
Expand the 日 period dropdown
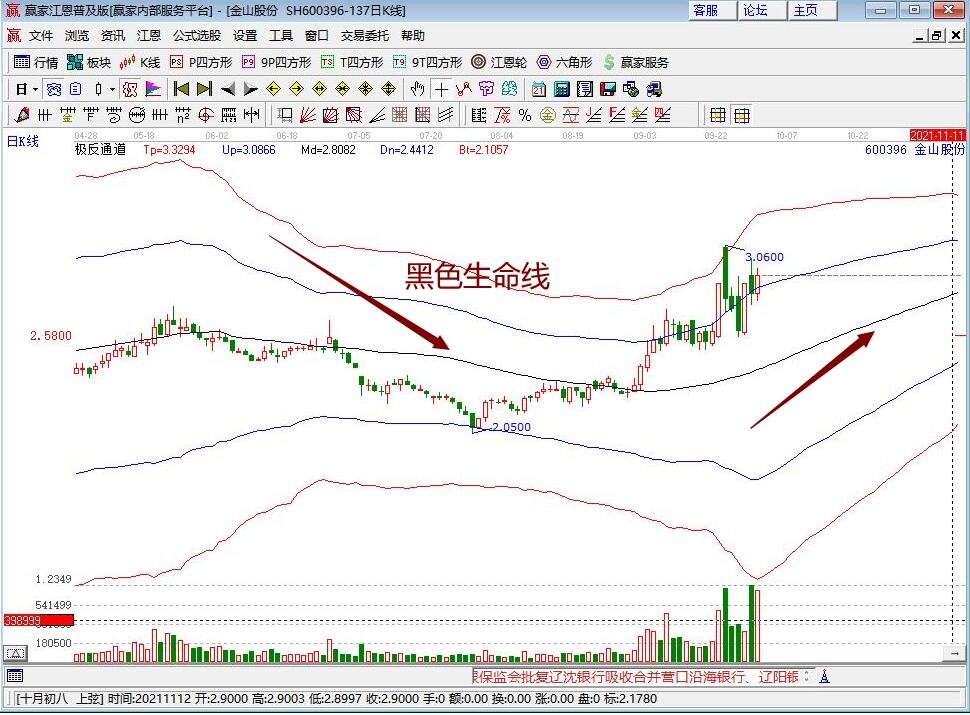click(35, 88)
